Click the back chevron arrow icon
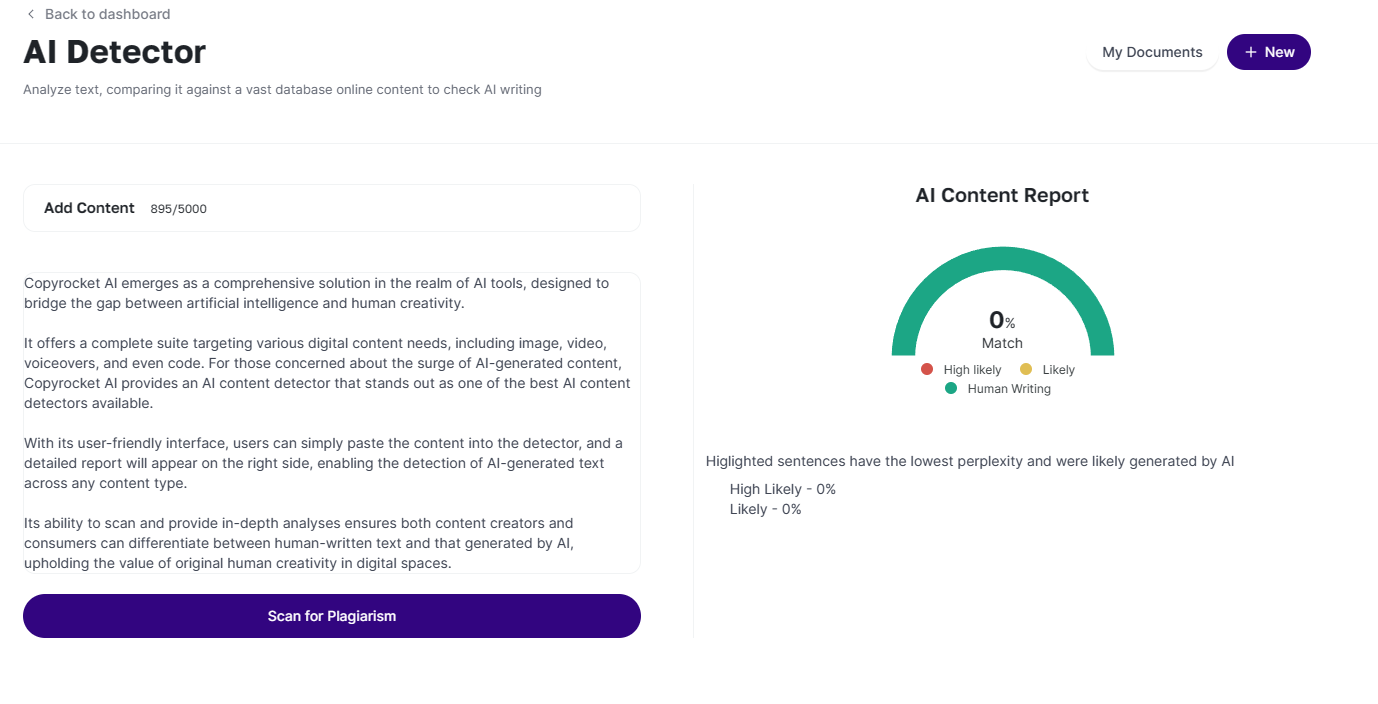 point(31,14)
